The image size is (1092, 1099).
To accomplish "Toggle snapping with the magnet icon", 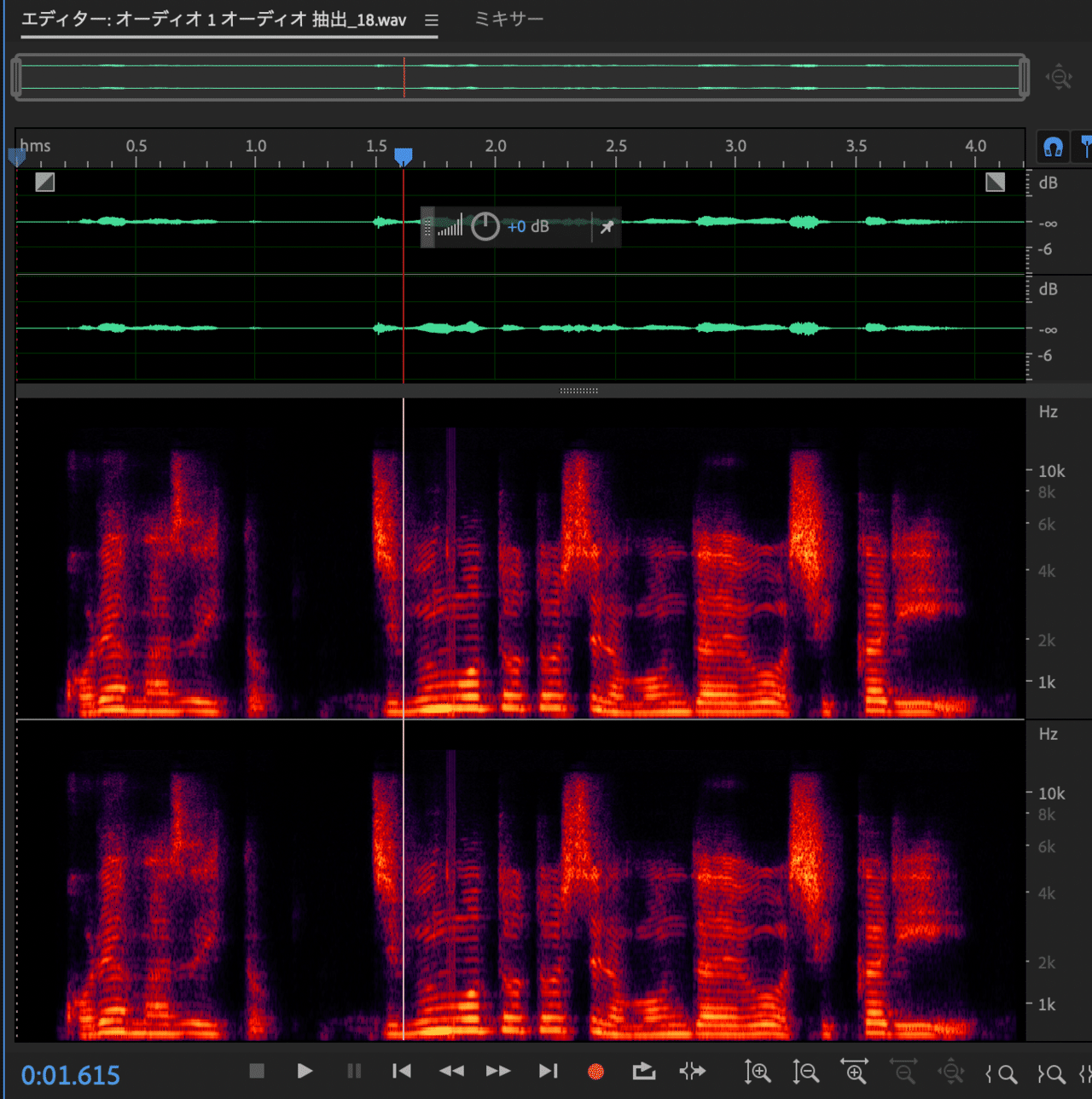I will (1054, 147).
